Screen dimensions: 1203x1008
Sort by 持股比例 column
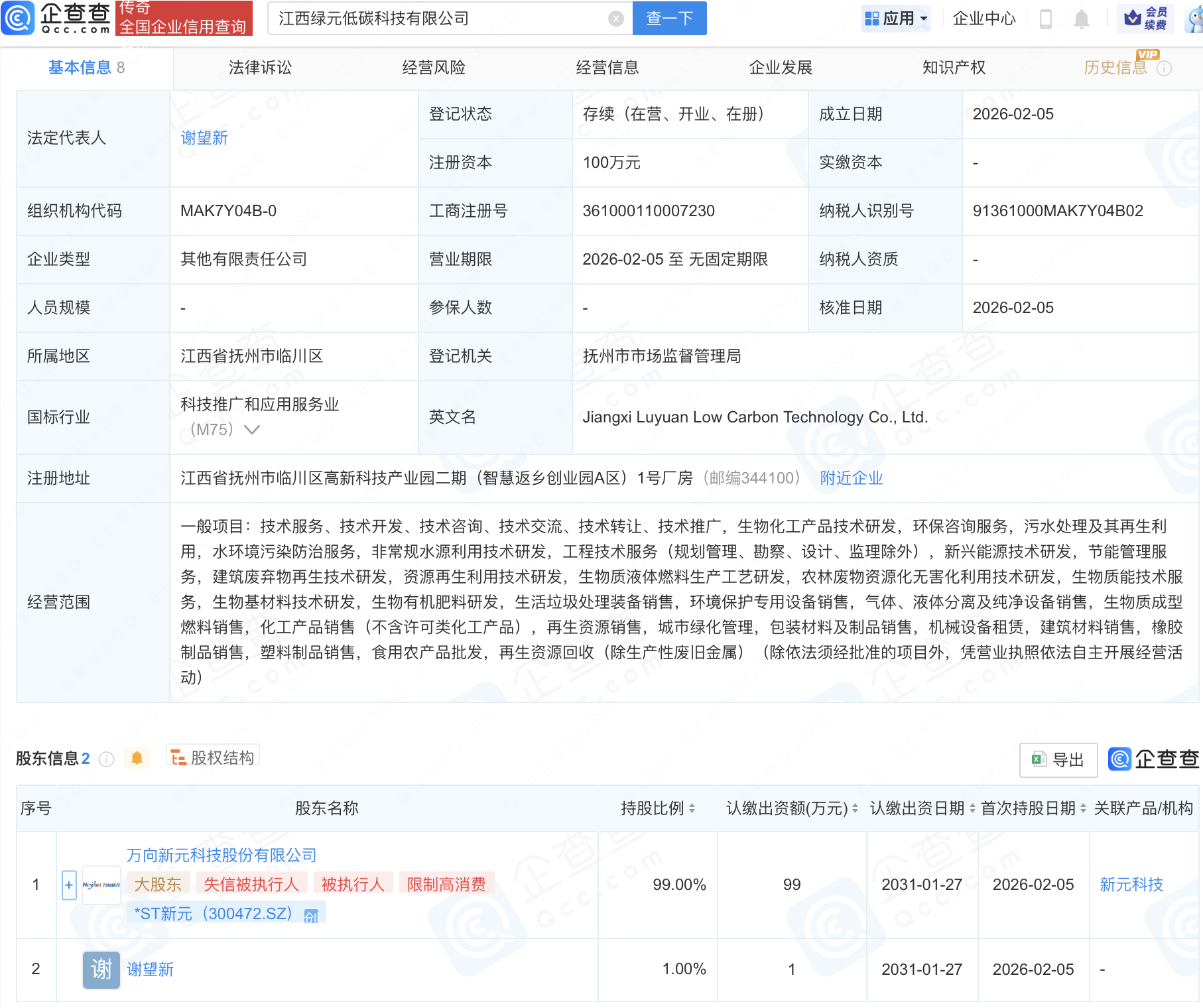pyautogui.click(x=692, y=808)
